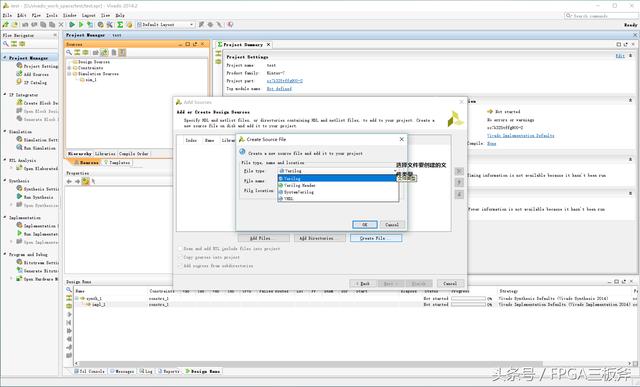Select Verilog in the file type list
The height and width of the screenshot is (387, 640).
tap(338, 178)
